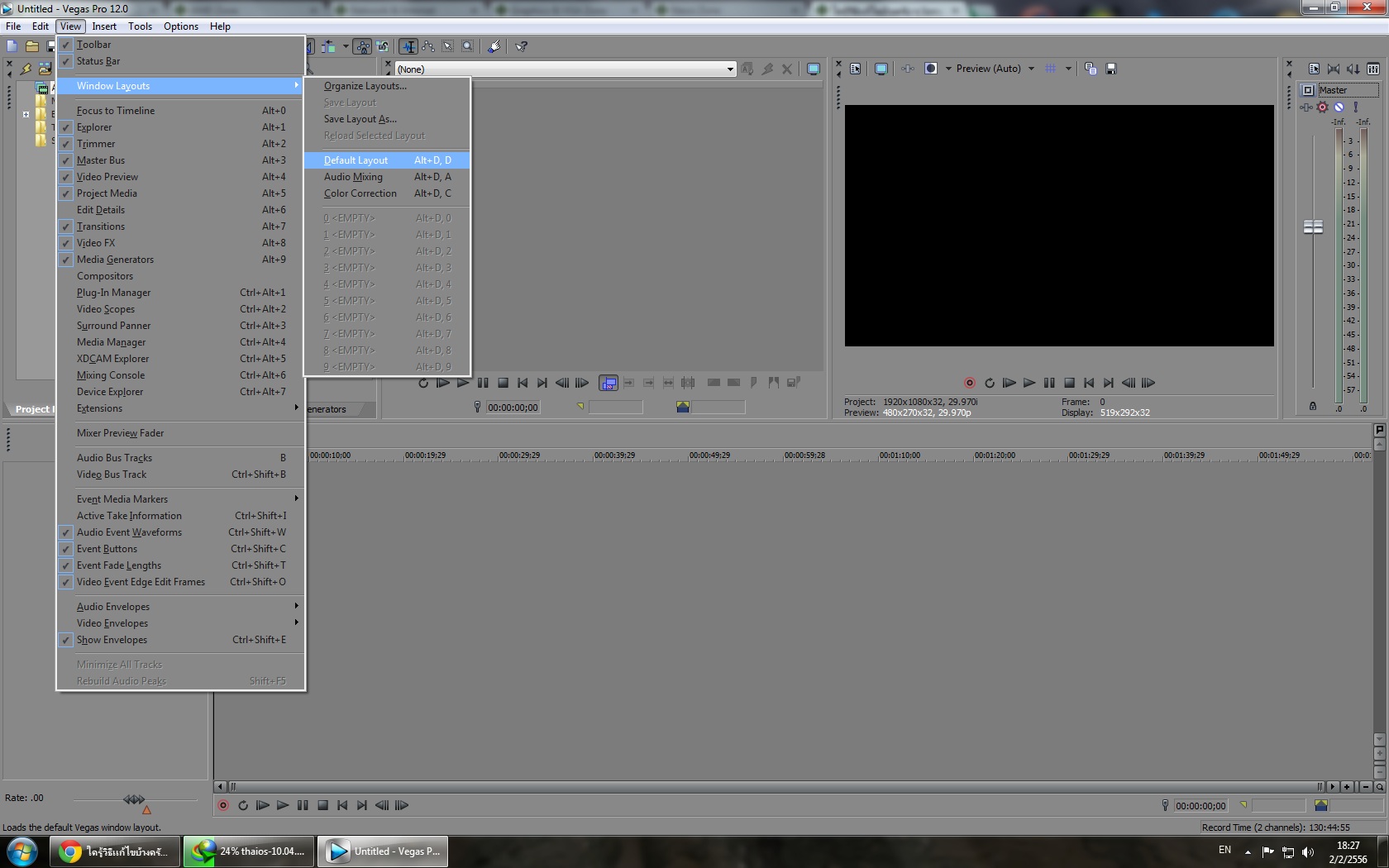The height and width of the screenshot is (868, 1389).
Task: Click the Master FX icon in master bus
Action: 1306,107
